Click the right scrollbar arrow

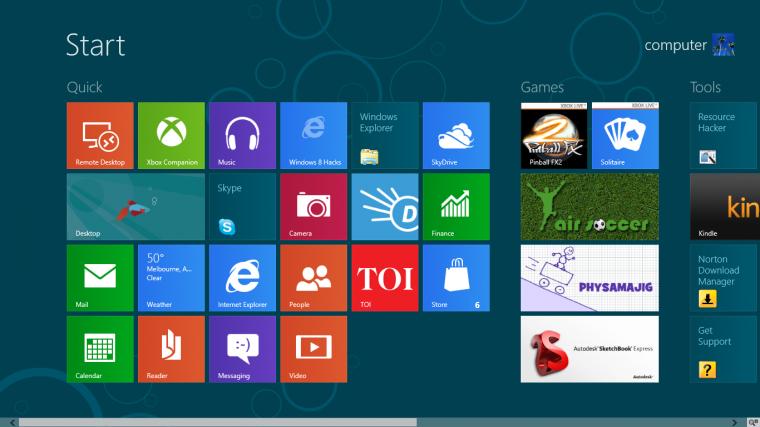pyautogui.click(x=734, y=423)
